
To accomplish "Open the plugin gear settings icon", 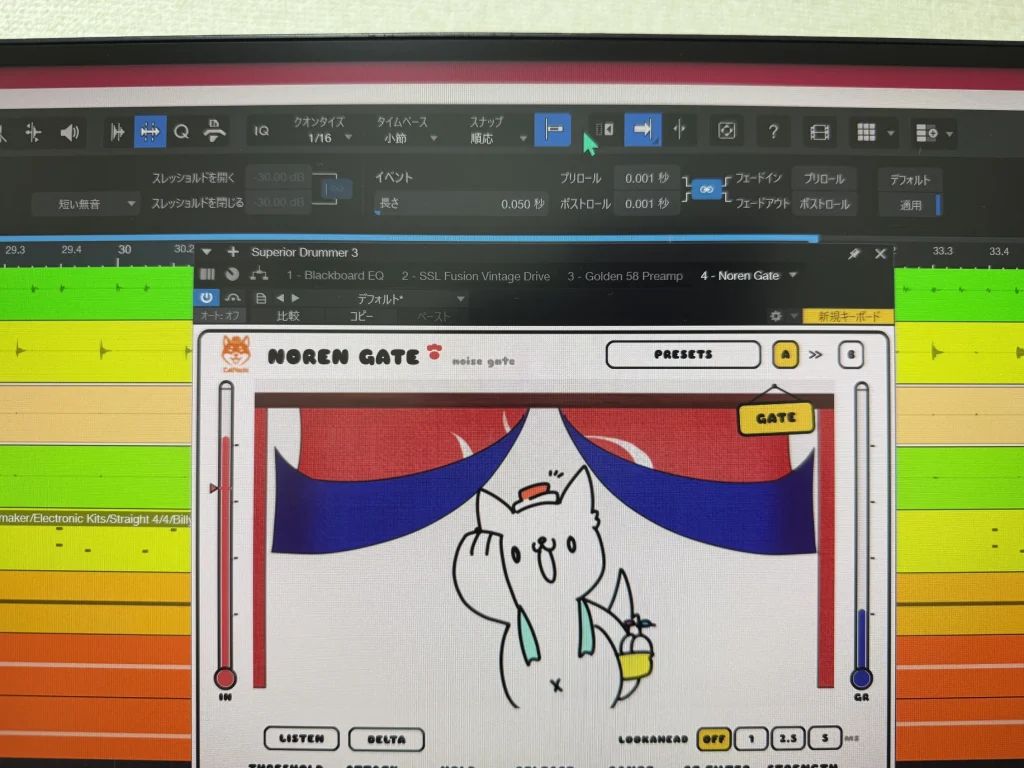I will tap(775, 316).
